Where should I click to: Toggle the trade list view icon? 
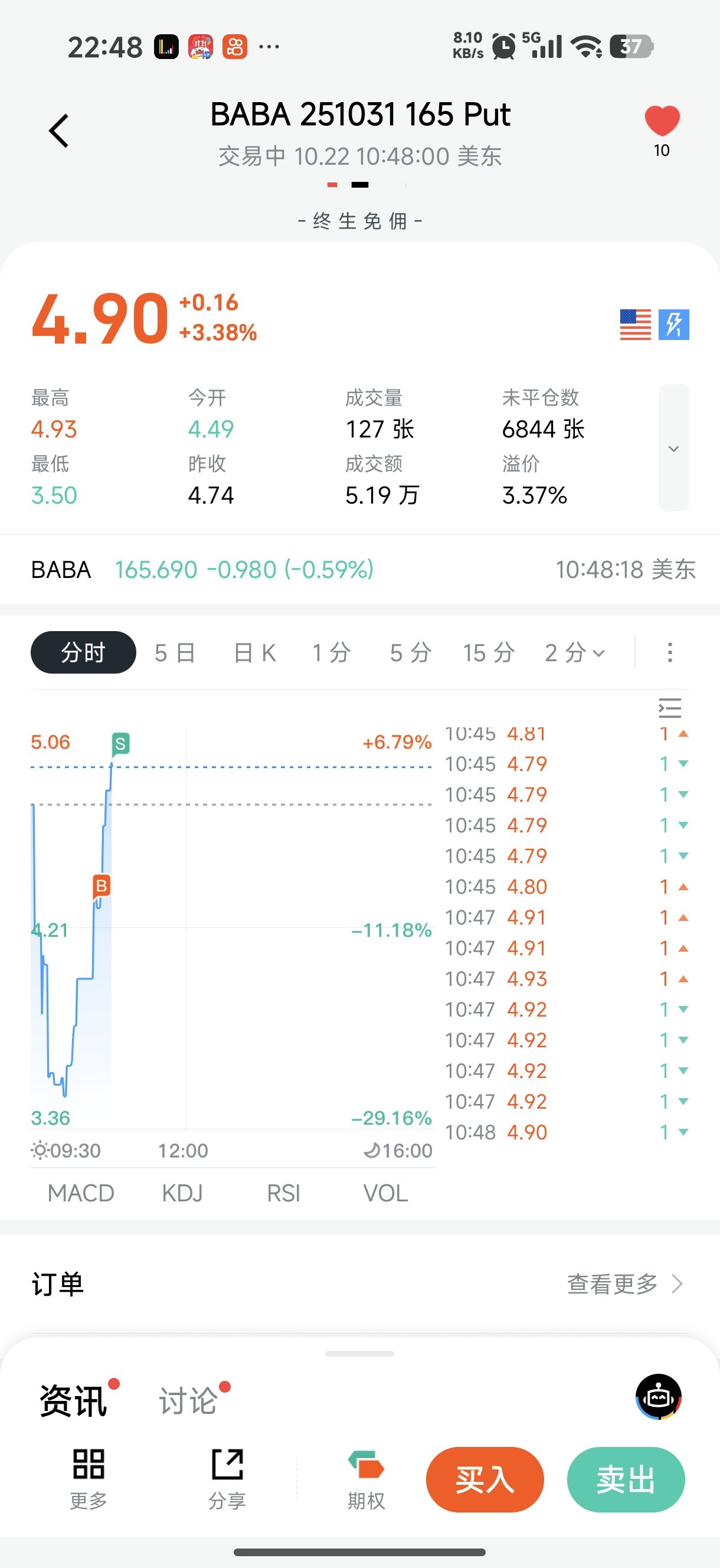669,708
